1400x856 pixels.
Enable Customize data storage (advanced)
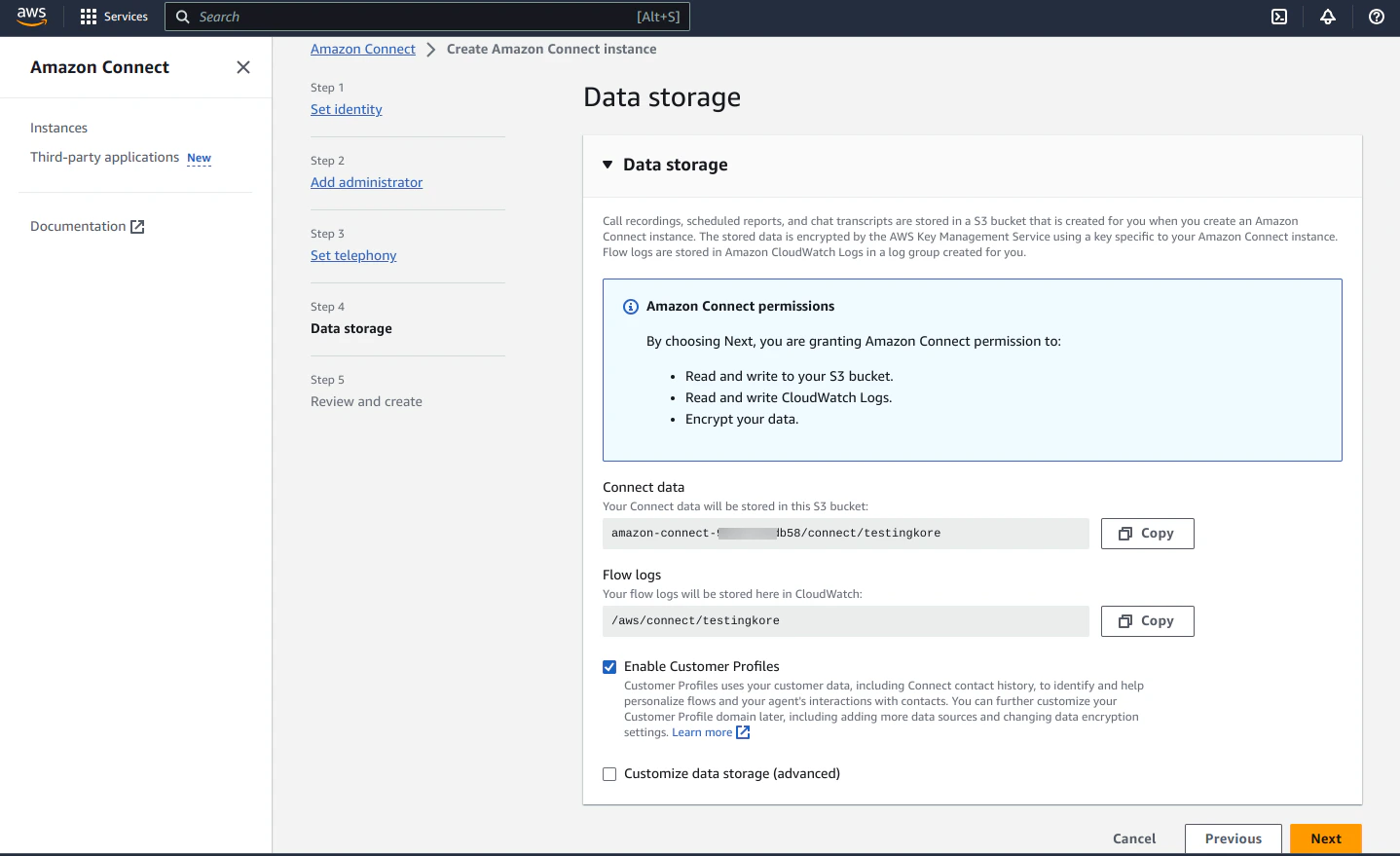pos(609,773)
